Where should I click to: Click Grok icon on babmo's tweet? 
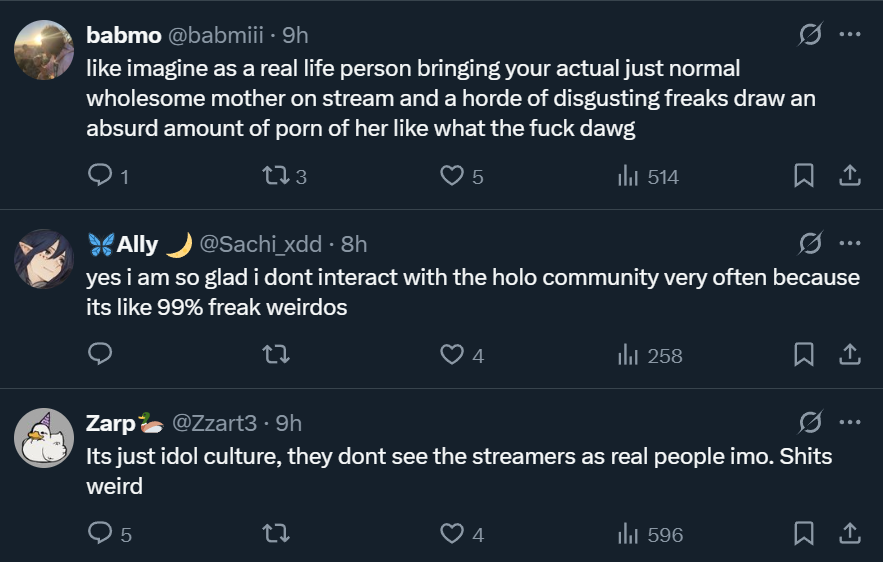point(810,35)
